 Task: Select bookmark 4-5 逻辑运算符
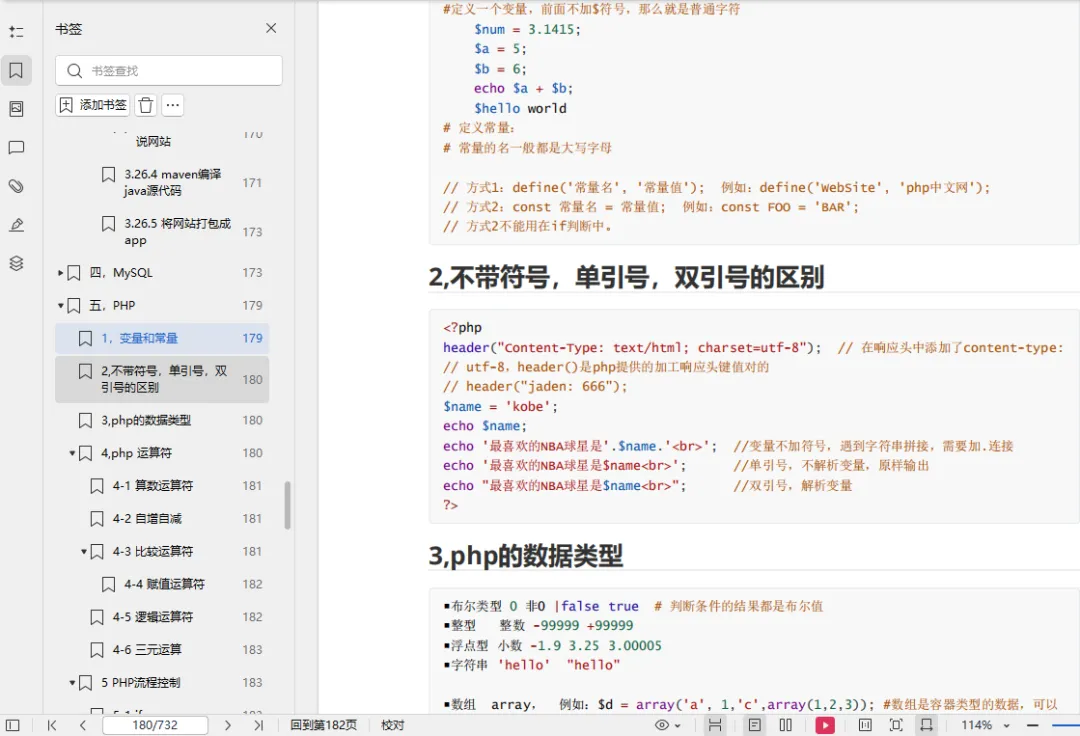(152, 617)
